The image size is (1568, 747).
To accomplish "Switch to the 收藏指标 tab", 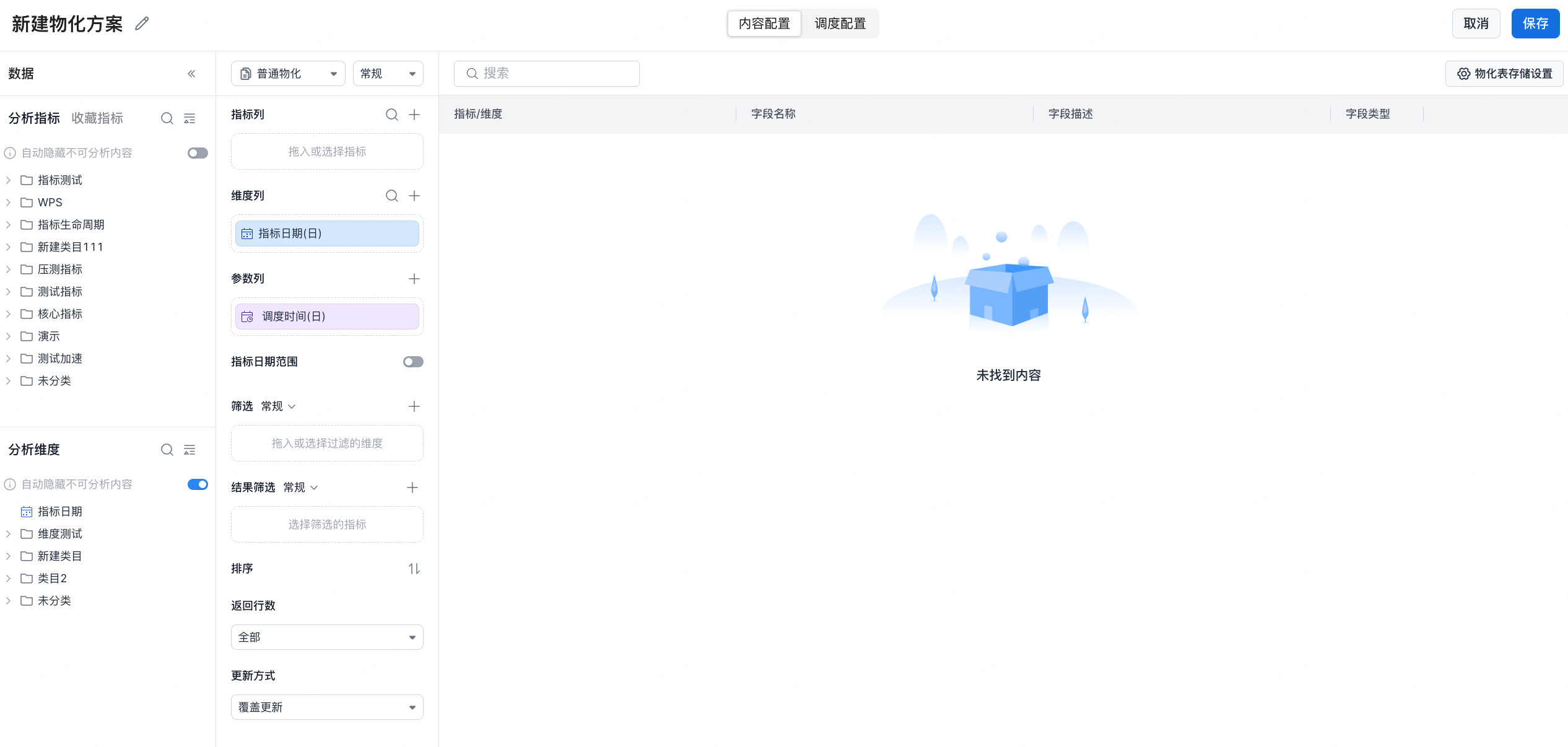I will [x=97, y=118].
